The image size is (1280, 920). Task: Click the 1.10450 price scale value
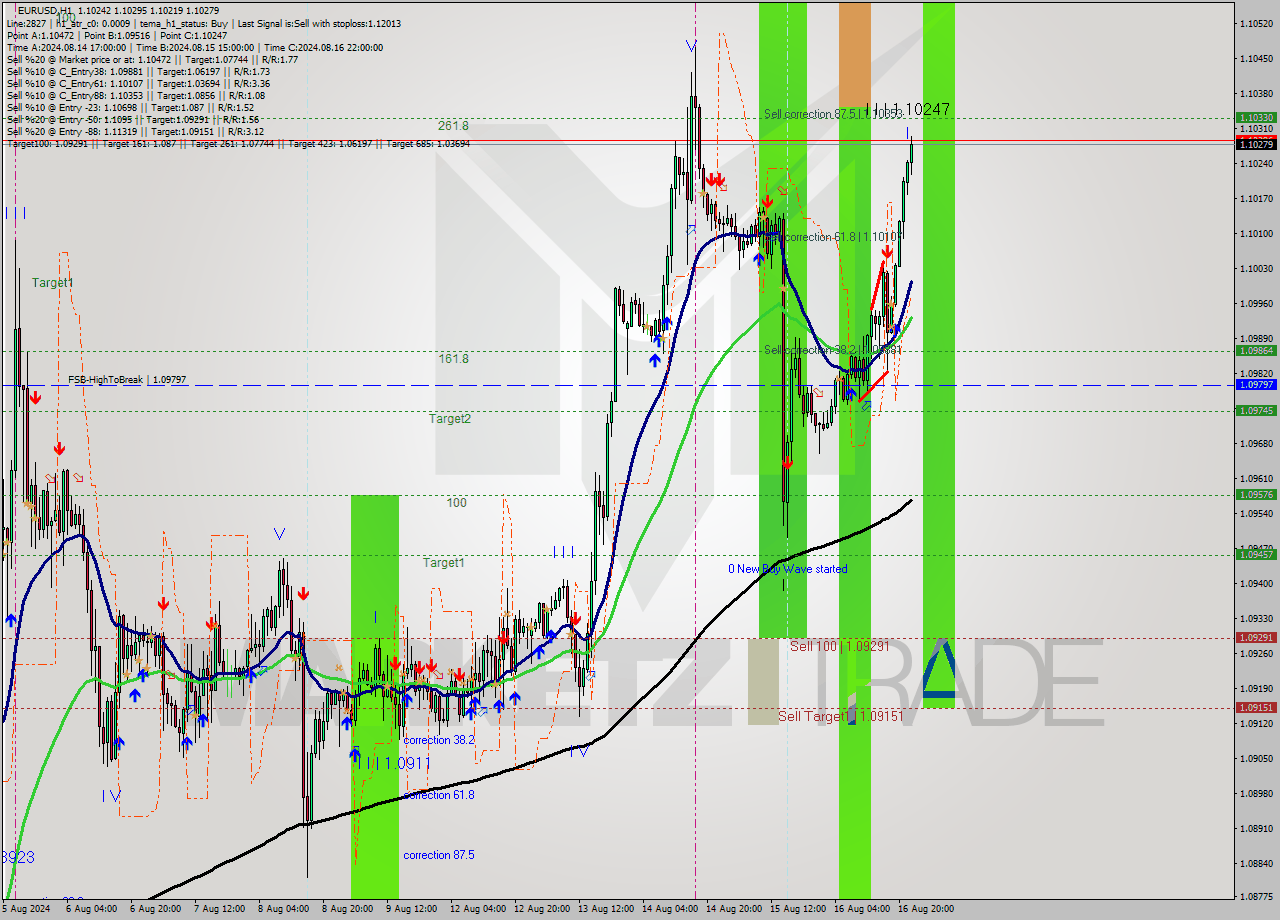coord(1256,58)
